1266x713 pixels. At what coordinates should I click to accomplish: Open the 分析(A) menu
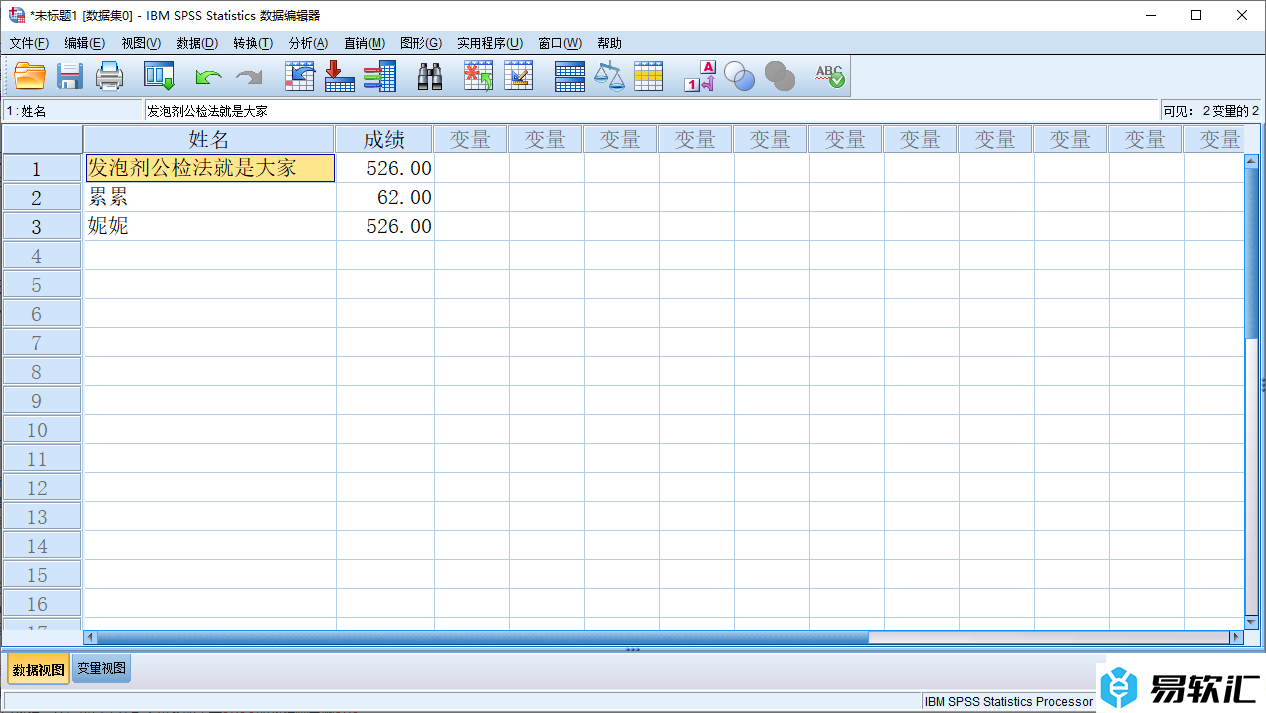tap(308, 43)
